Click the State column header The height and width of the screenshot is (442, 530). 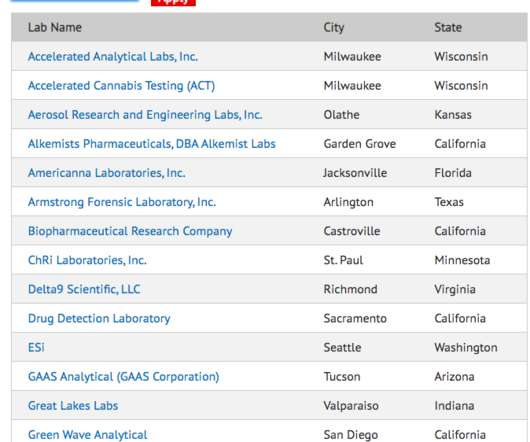tap(448, 27)
